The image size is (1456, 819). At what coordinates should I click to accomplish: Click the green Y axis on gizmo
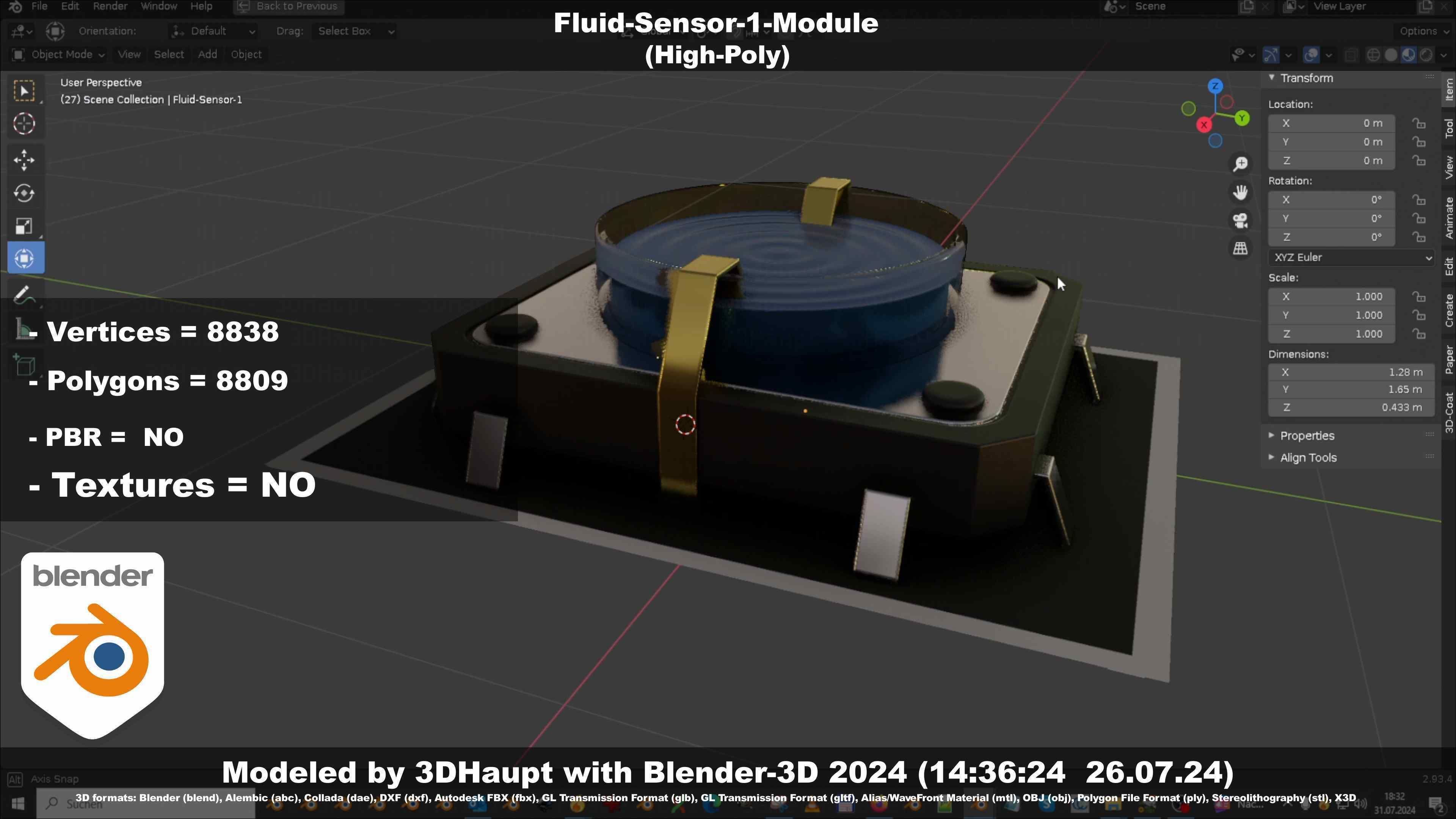pyautogui.click(x=1242, y=119)
